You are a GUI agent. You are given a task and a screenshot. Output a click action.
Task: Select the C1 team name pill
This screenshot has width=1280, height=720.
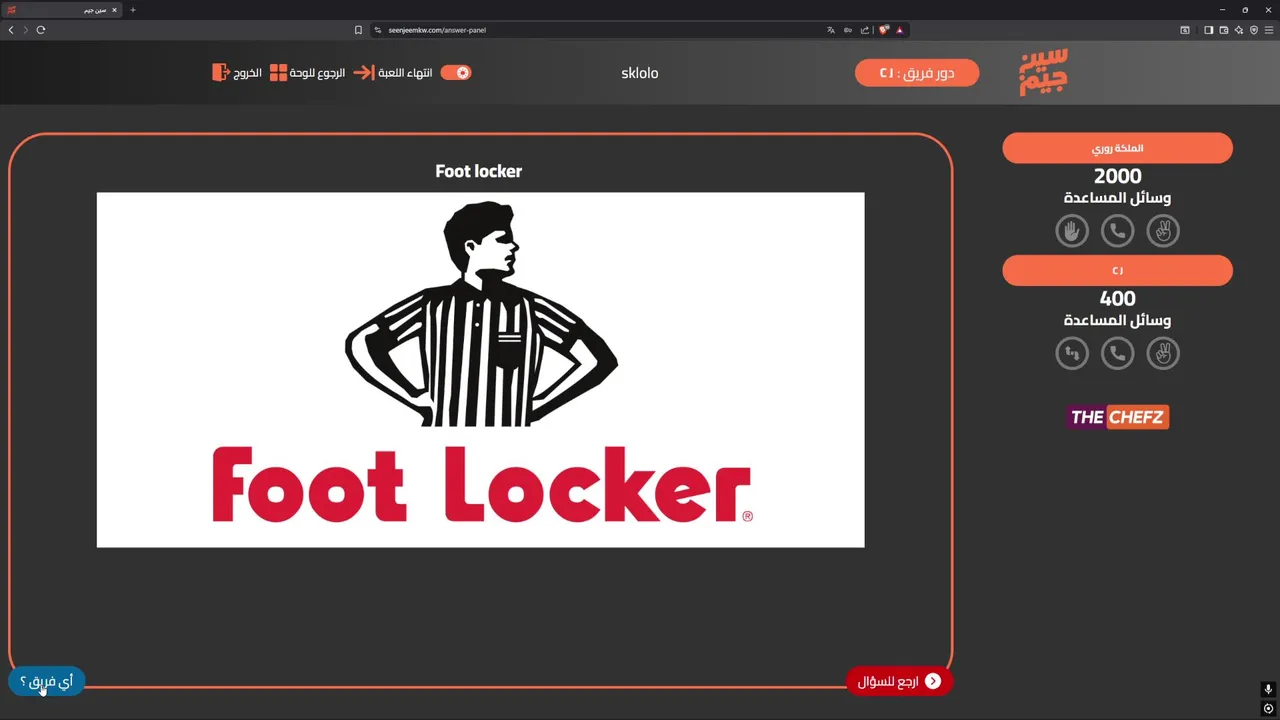coord(1117,271)
